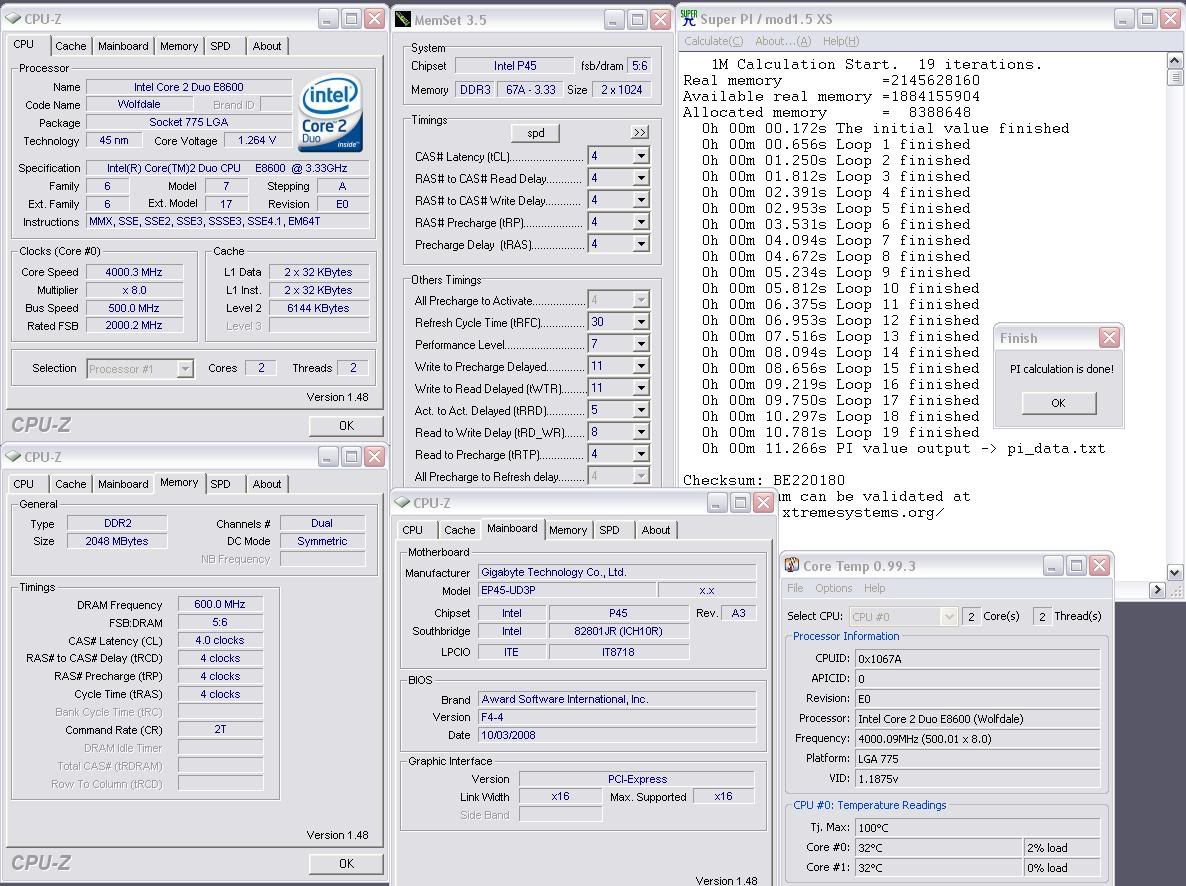Click Southbridge 82801JR (ICH10R) field
Viewport: 1186px width, 886px height.
click(x=618, y=631)
